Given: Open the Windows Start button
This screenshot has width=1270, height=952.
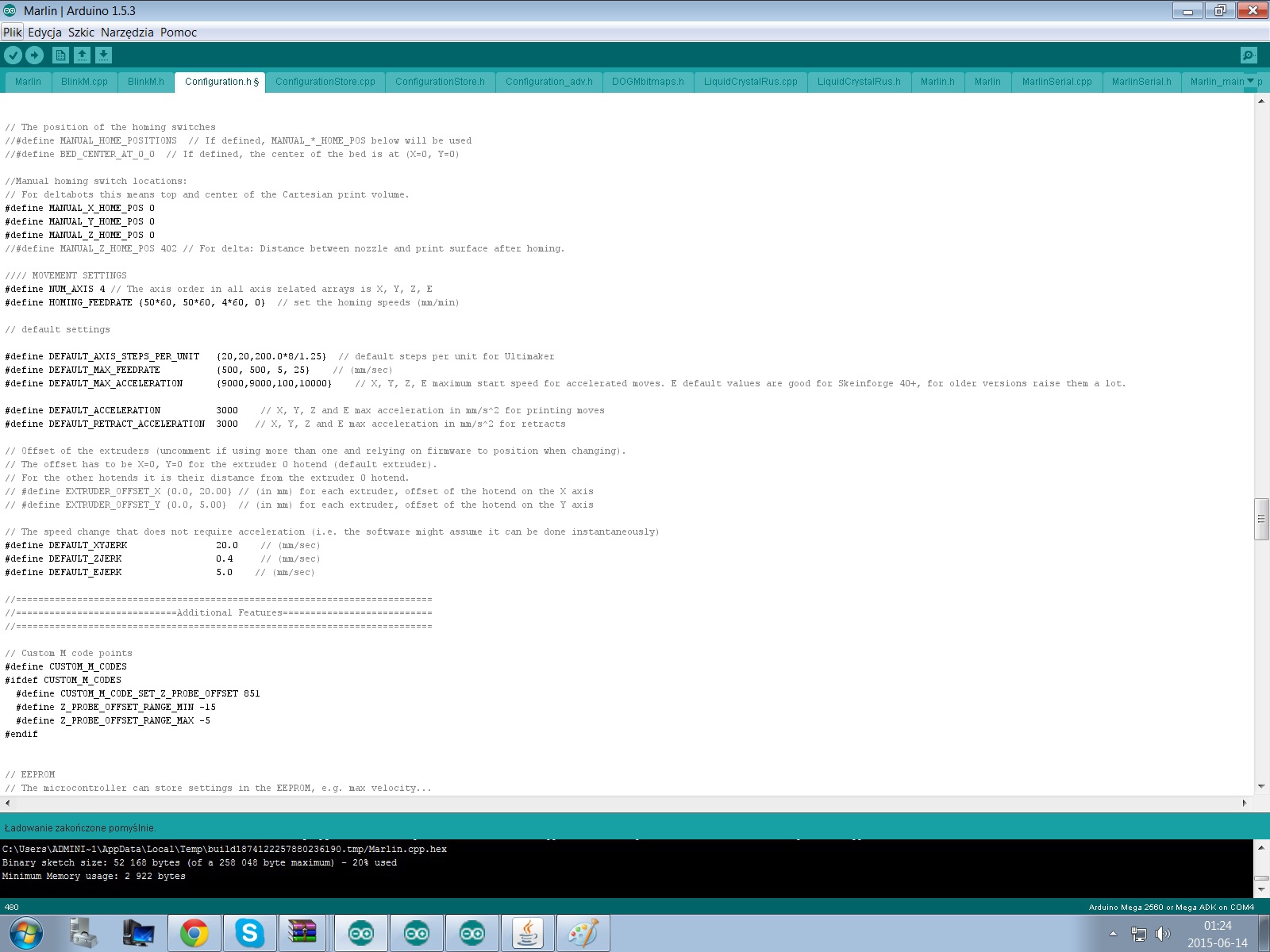Looking at the screenshot, I should (25, 933).
